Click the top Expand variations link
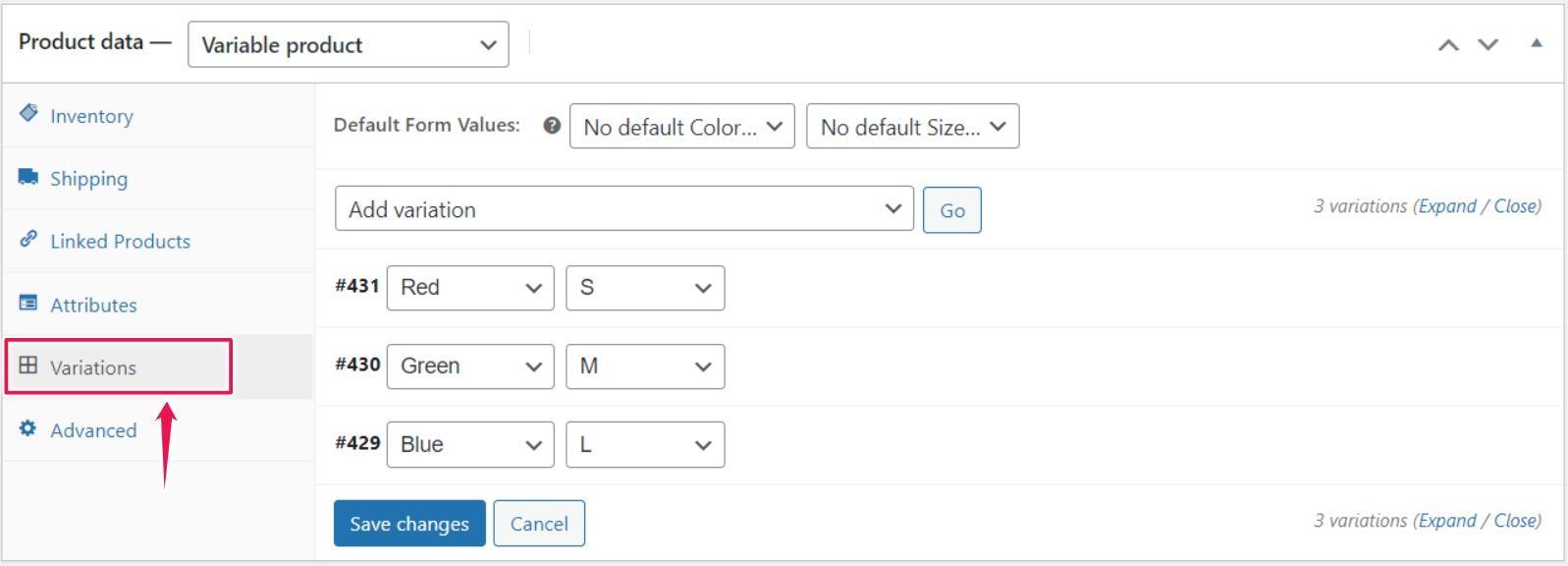1568x566 pixels. (x=1447, y=206)
